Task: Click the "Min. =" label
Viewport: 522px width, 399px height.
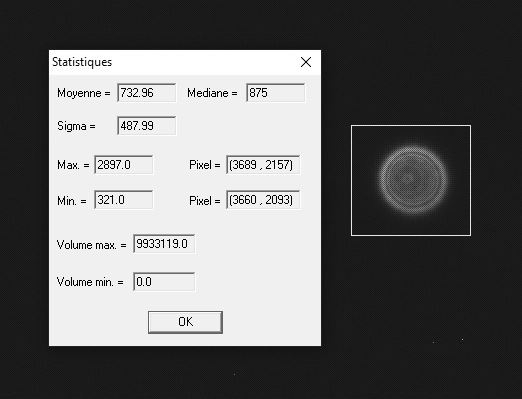Action: pos(72,201)
